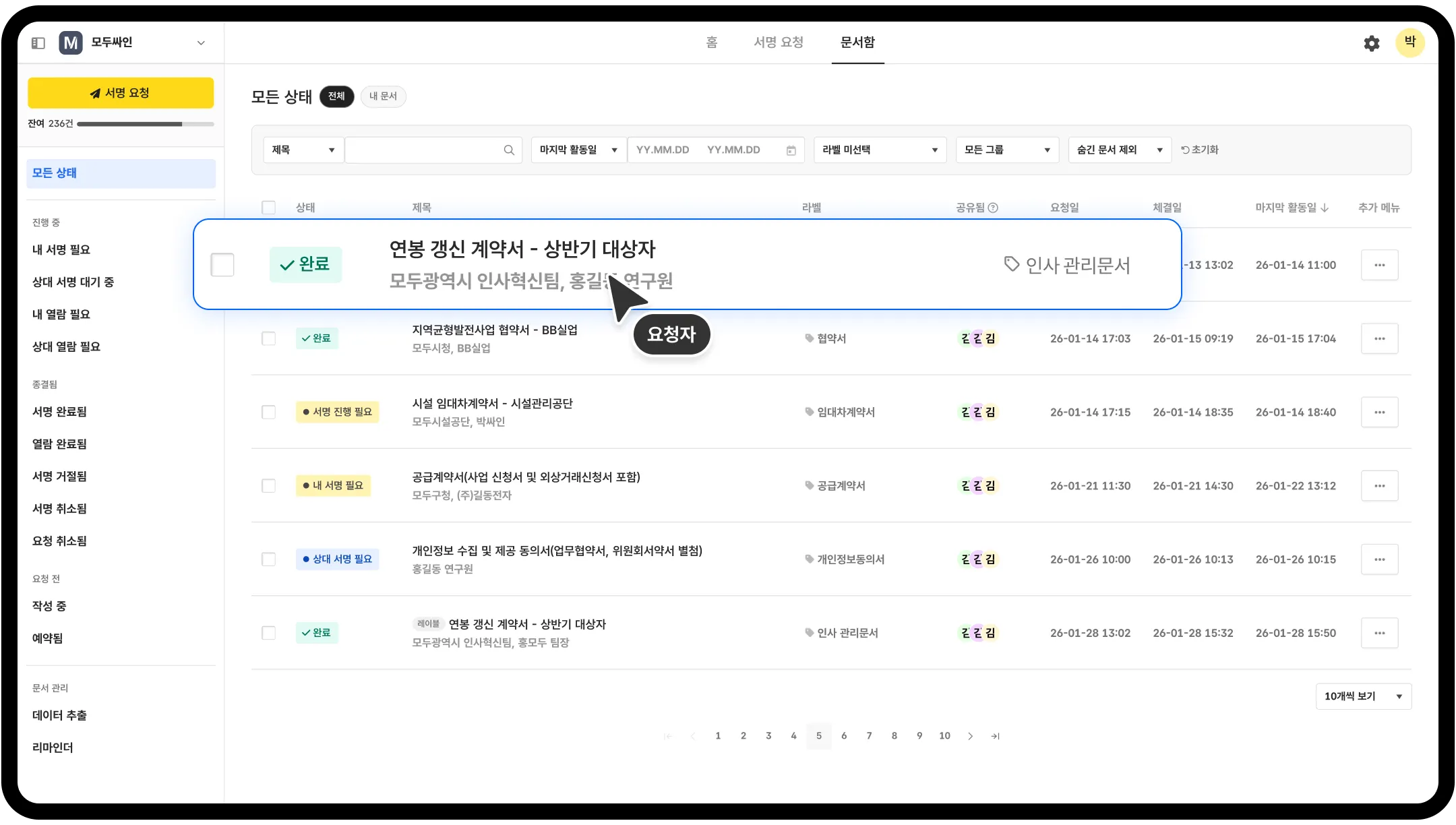Click the yellow 서명 요청 button
Image resolution: width=1456 pixels, height=825 pixels.
point(121,92)
